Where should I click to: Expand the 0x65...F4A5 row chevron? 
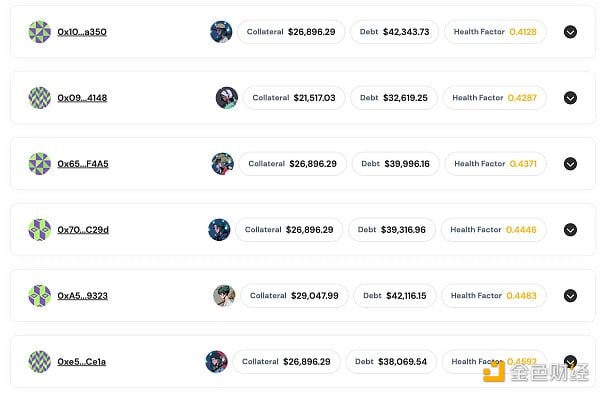point(570,164)
